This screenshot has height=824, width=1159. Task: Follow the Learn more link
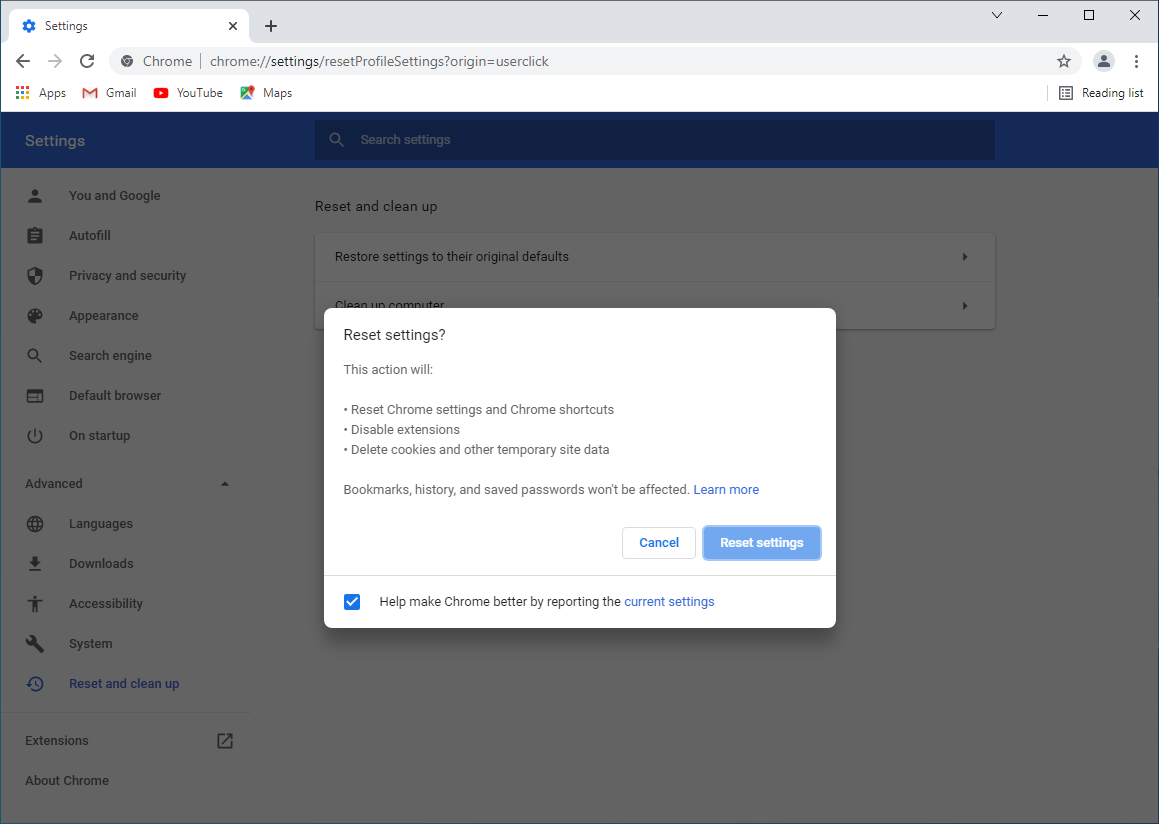point(726,490)
